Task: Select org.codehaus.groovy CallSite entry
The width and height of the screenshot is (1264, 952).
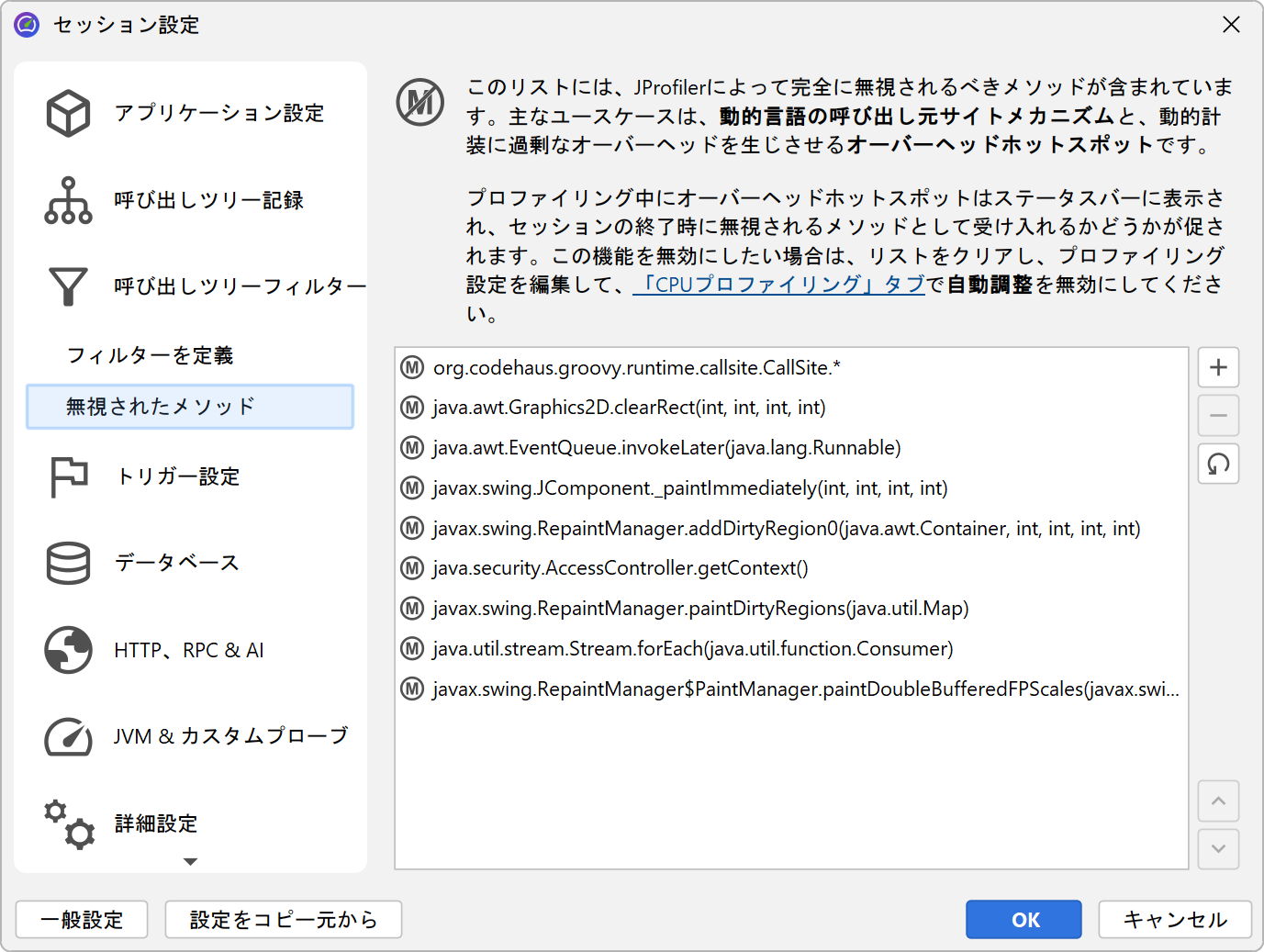Action: (x=636, y=368)
